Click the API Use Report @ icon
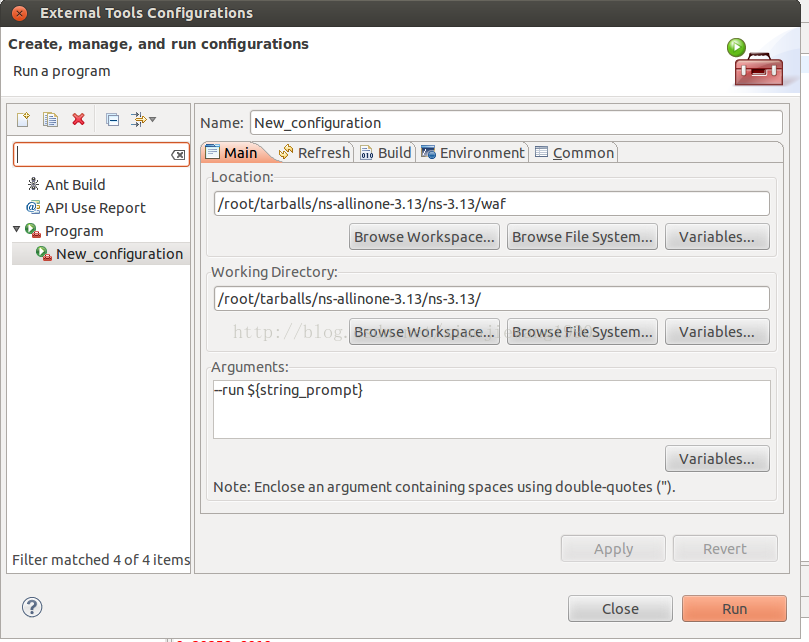This screenshot has width=809, height=642. pyautogui.click(x=33, y=207)
